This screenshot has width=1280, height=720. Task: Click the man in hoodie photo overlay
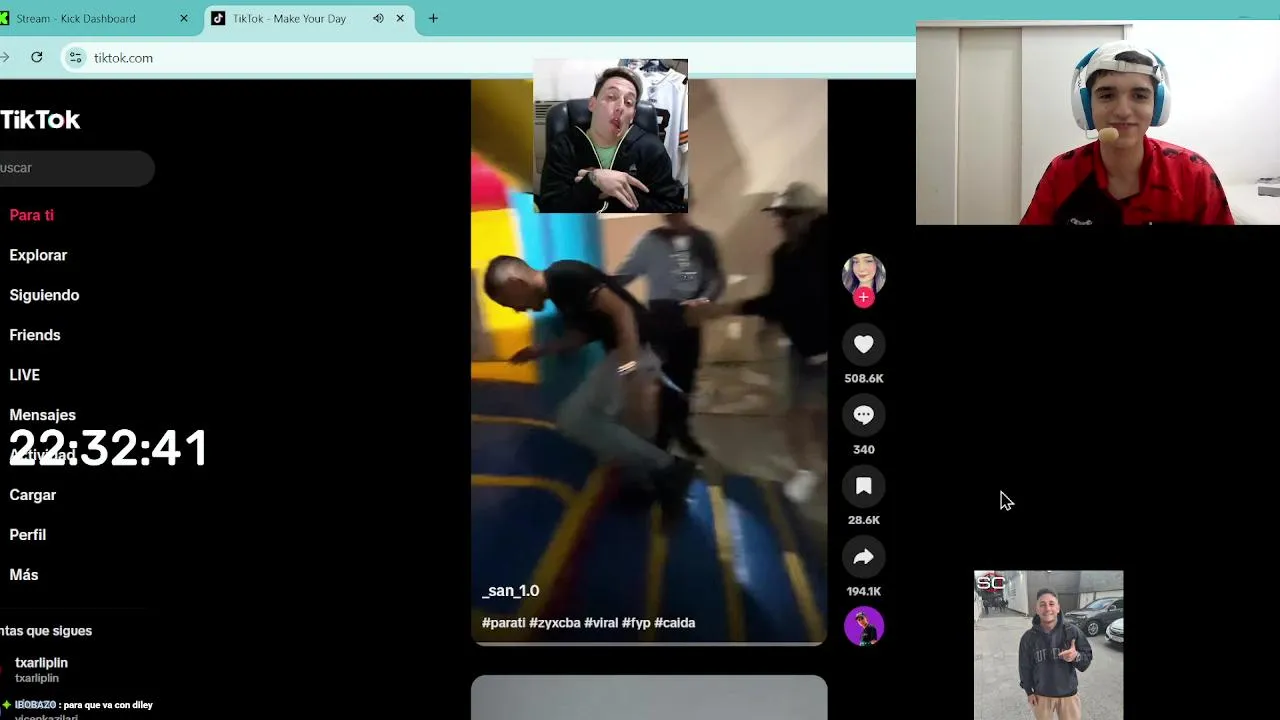1049,645
